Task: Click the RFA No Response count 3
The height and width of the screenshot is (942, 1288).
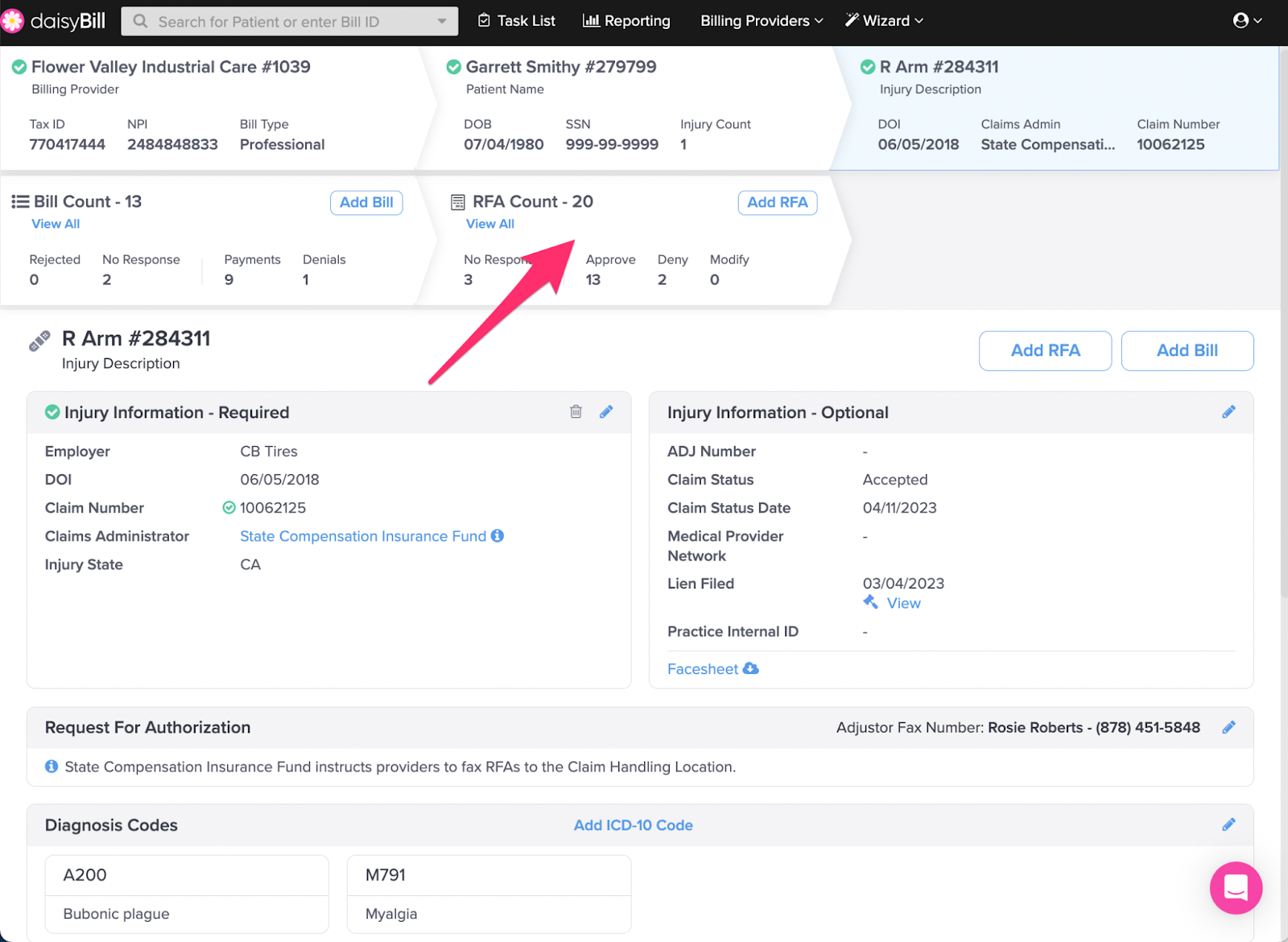Action: coord(469,279)
